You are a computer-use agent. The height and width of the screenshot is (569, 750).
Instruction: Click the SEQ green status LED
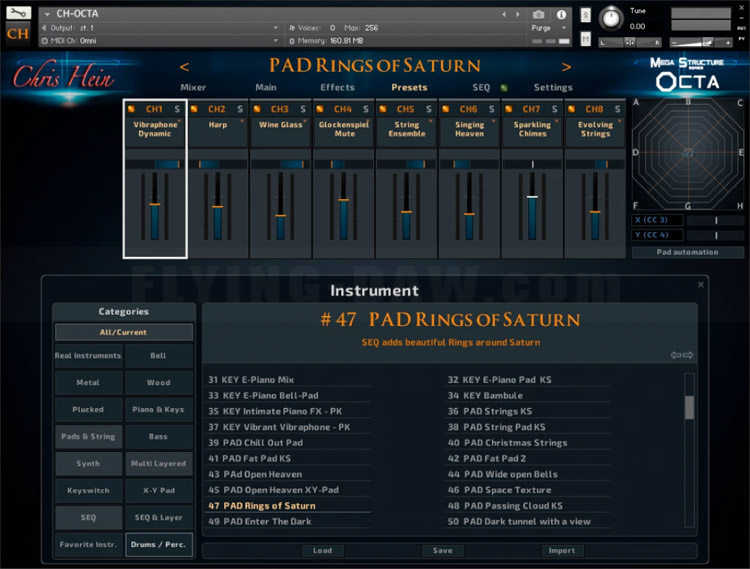click(503, 88)
